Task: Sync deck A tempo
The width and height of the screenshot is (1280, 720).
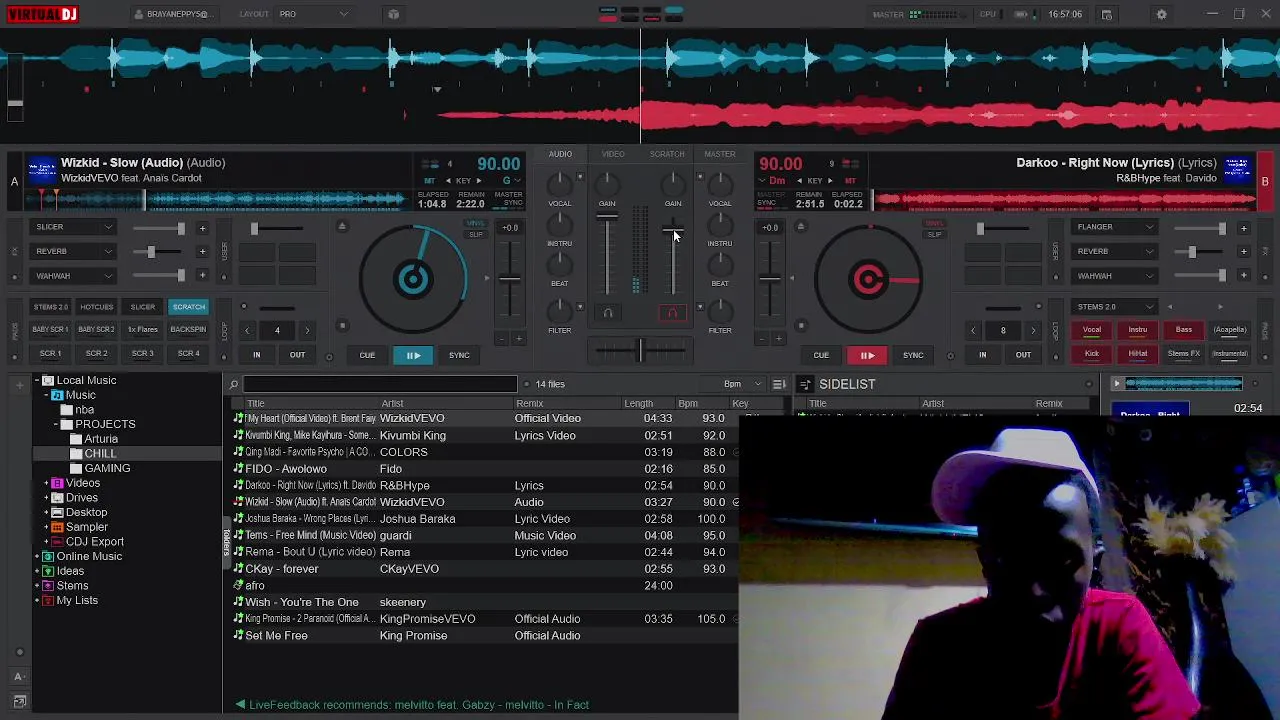Action: point(459,355)
